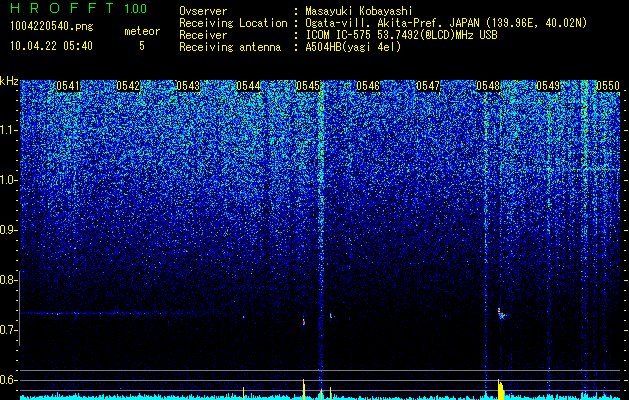Image resolution: width=629 pixels, height=400 pixels.
Task: Click the 0542 time marker
Action: click(x=128, y=86)
